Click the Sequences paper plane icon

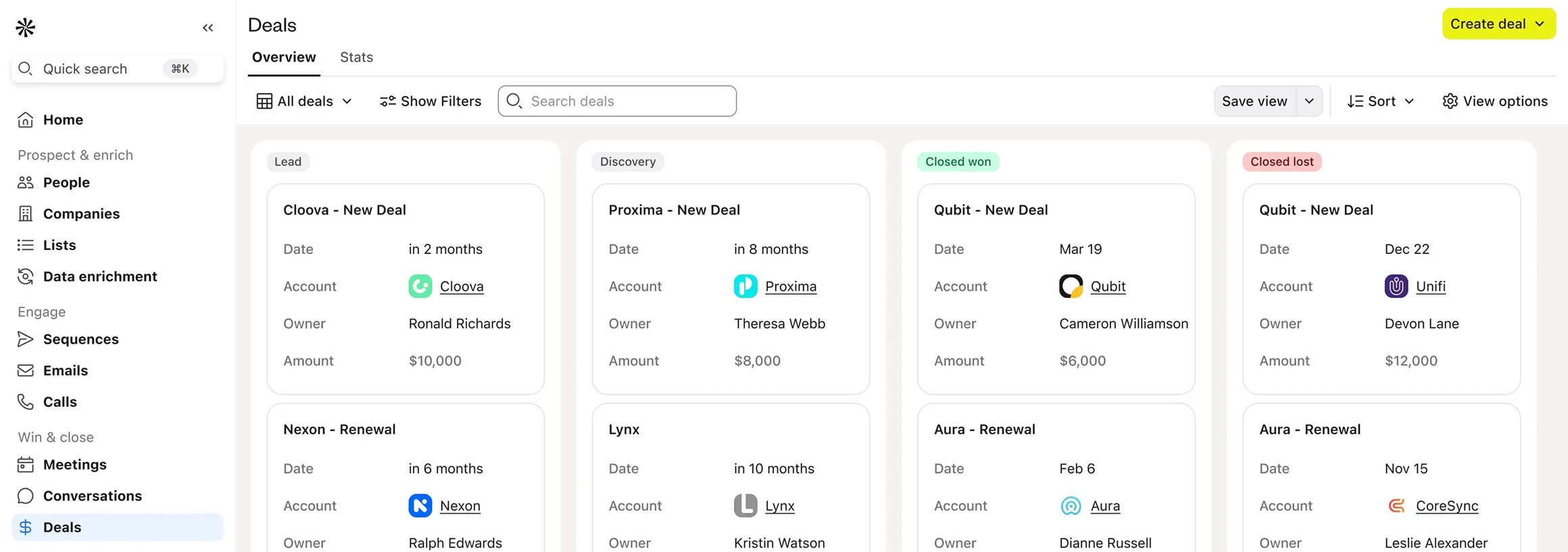(26, 339)
